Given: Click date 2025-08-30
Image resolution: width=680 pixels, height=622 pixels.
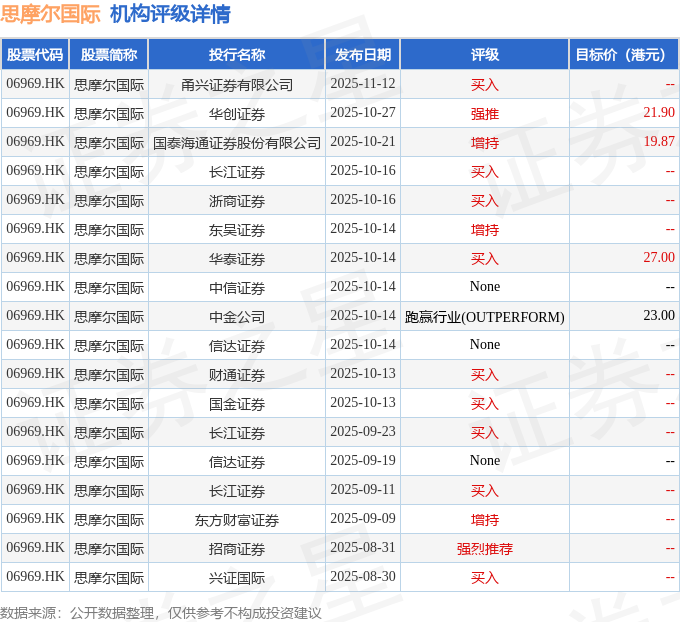Looking at the screenshot, I should point(363,576).
